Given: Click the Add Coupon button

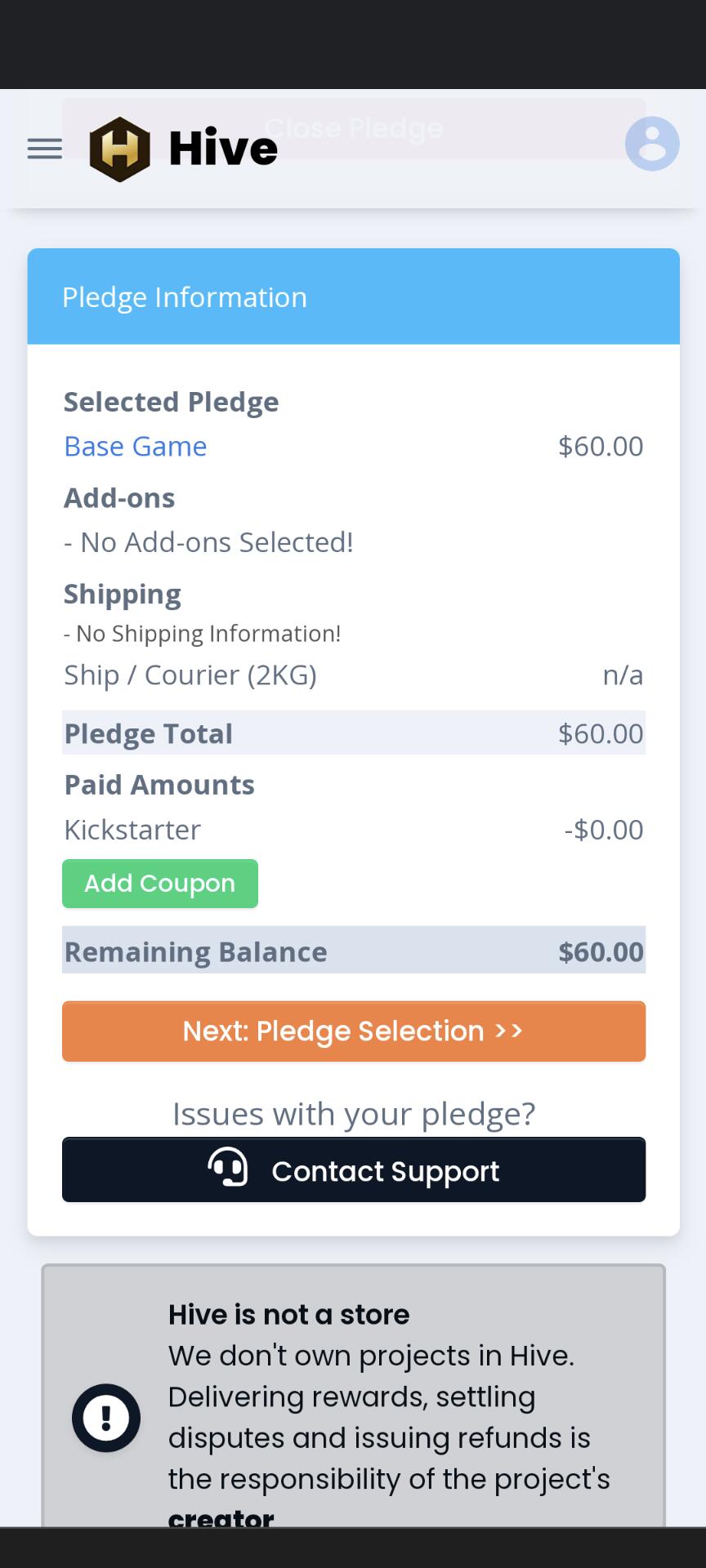Looking at the screenshot, I should pyautogui.click(x=160, y=884).
